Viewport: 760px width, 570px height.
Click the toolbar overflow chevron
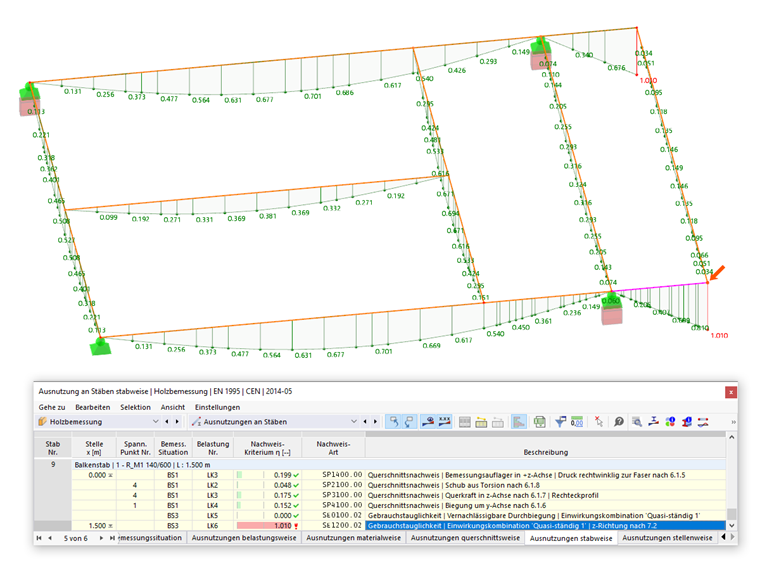pos(733,422)
